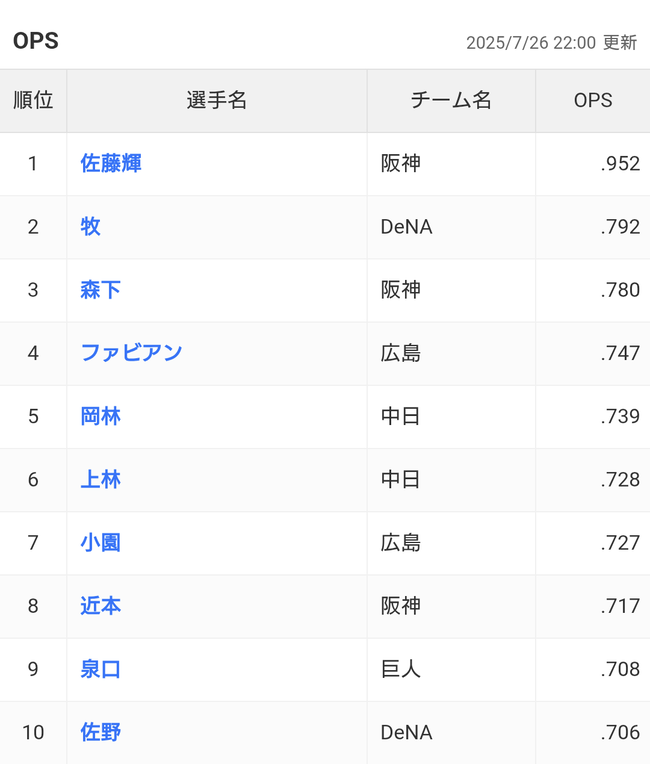650x764 pixels.
Task: Open player link 森下
Action: point(100,290)
